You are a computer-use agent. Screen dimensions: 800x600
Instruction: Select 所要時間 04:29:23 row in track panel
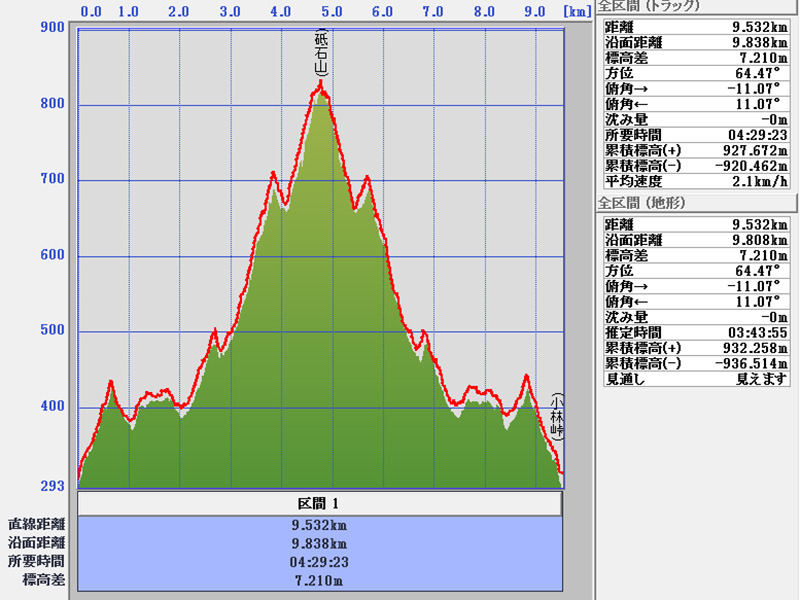point(696,134)
